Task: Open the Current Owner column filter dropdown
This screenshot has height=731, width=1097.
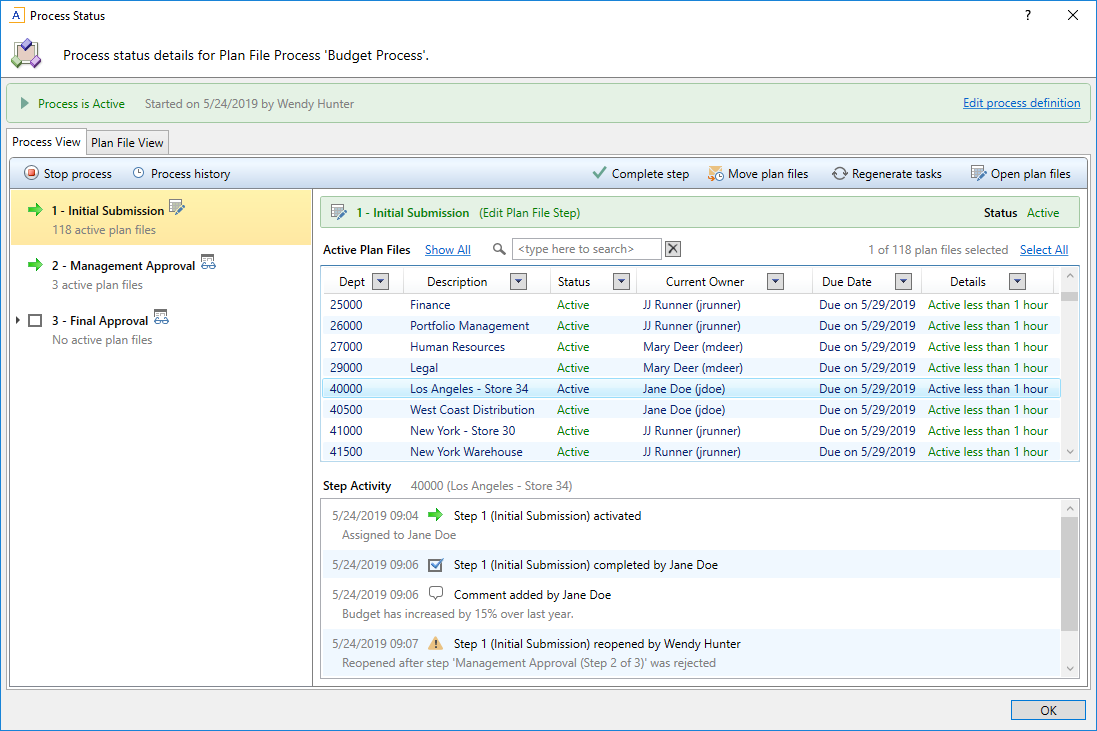Action: click(775, 281)
